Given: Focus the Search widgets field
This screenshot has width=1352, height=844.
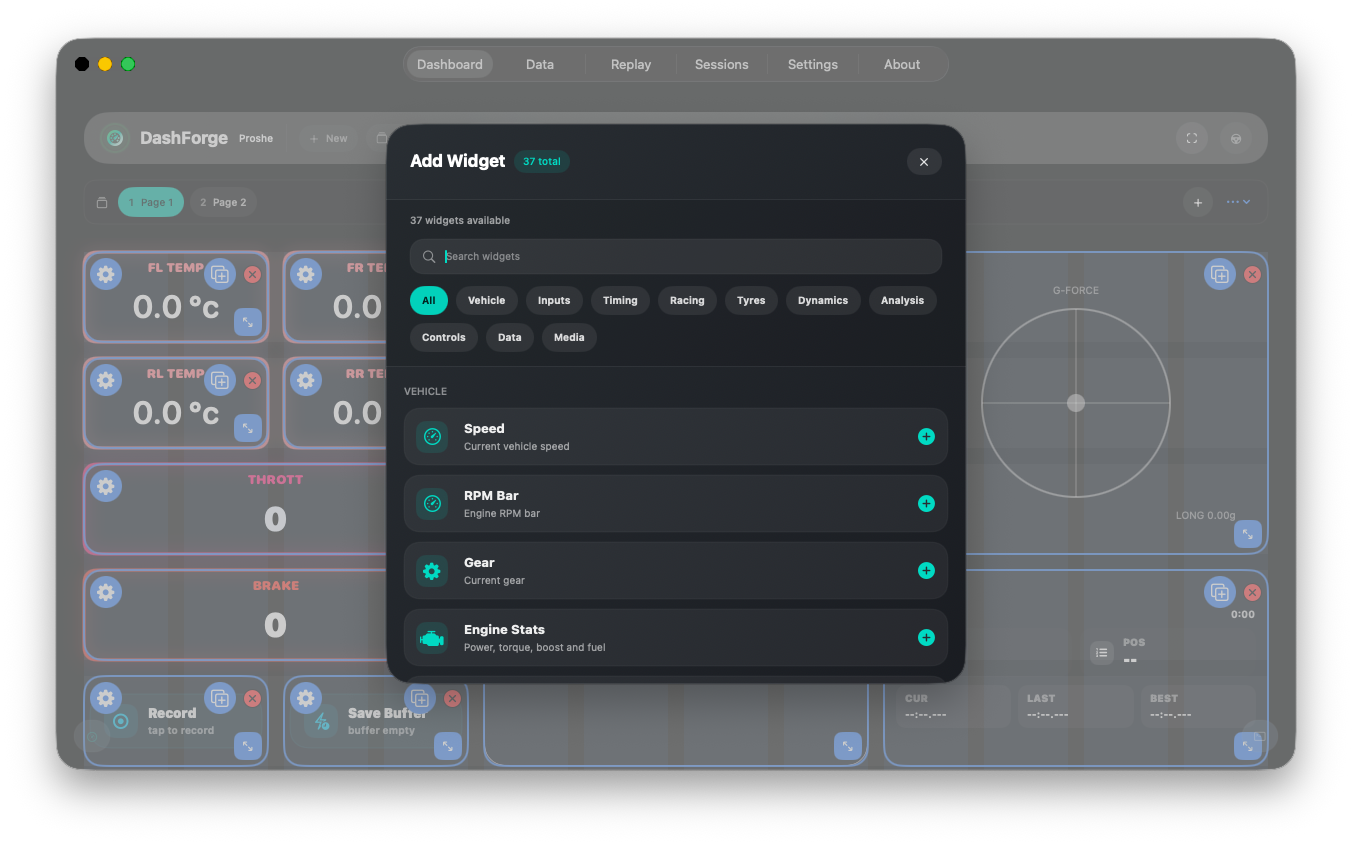Looking at the screenshot, I should [676, 256].
